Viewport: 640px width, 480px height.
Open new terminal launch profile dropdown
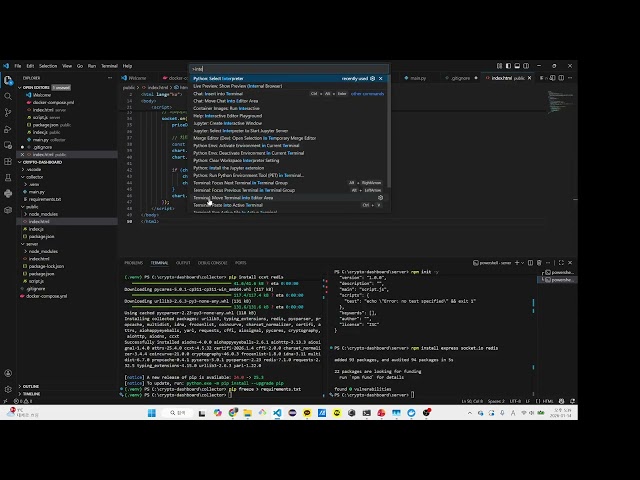tap(522, 263)
